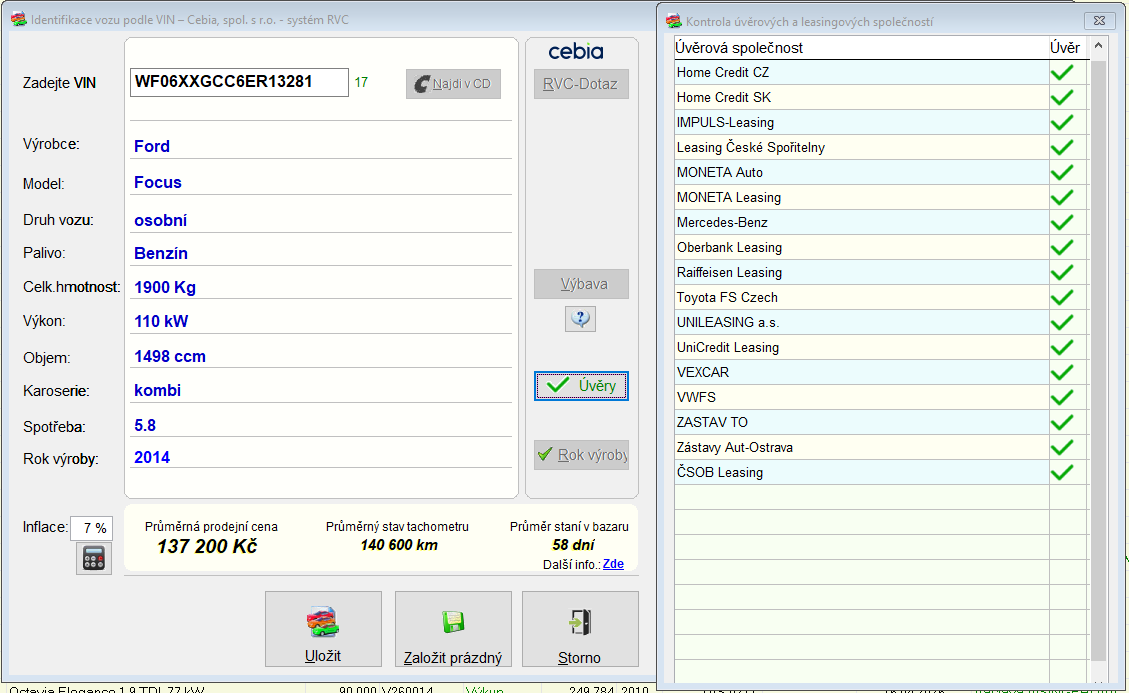Select the MONETA Auto row
This screenshot has width=1129, height=693.
coord(881,172)
